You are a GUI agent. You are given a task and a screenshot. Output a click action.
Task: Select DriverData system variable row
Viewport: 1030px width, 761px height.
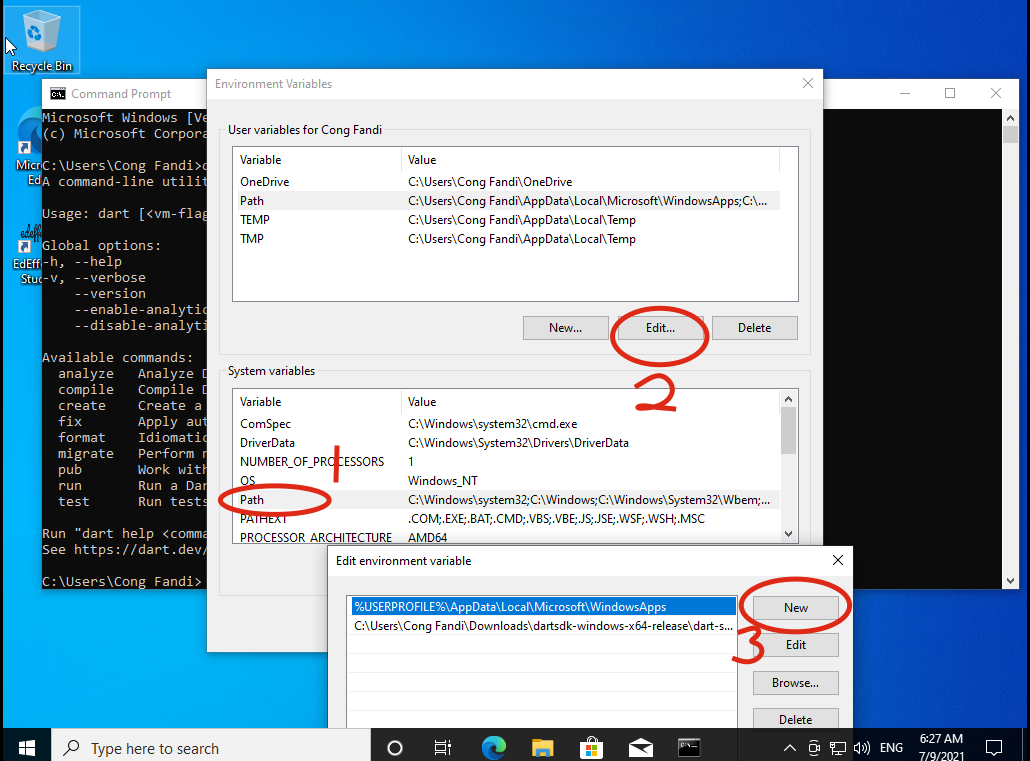508,443
